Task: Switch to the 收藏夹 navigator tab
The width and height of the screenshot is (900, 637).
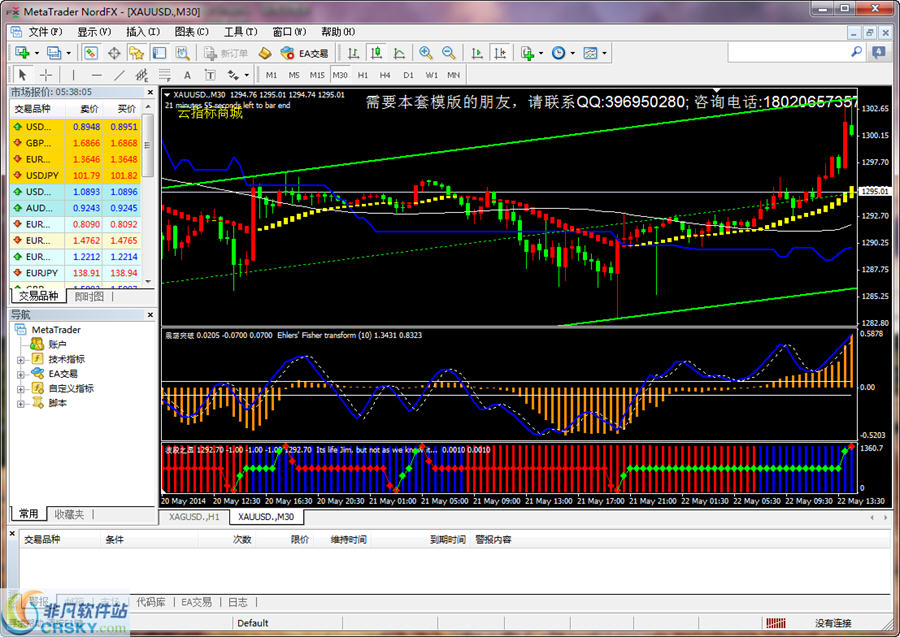Action: pyautogui.click(x=69, y=514)
